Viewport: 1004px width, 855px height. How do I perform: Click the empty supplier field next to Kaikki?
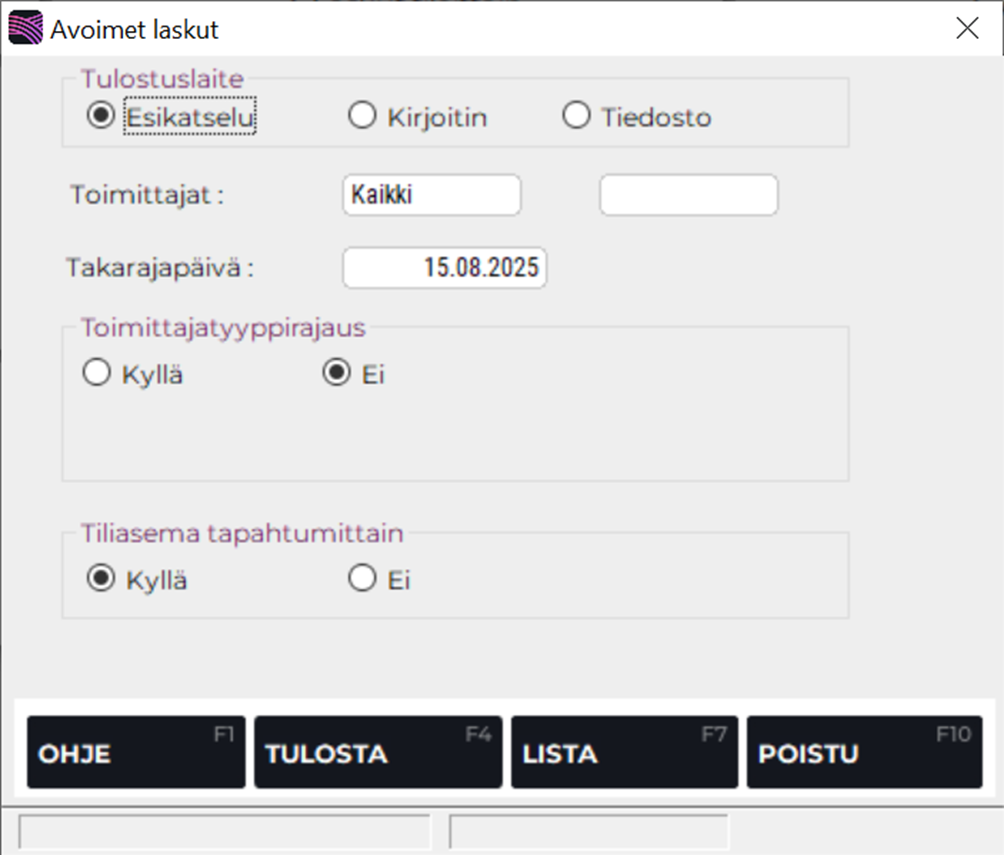click(688, 194)
